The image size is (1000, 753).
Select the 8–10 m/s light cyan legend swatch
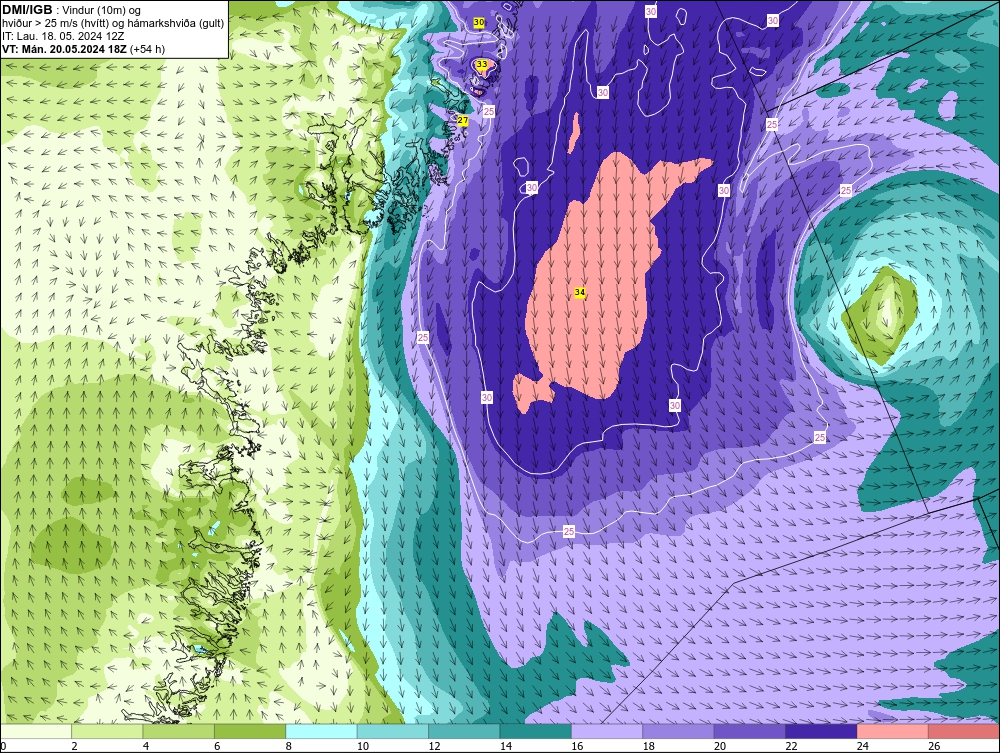pos(321,731)
